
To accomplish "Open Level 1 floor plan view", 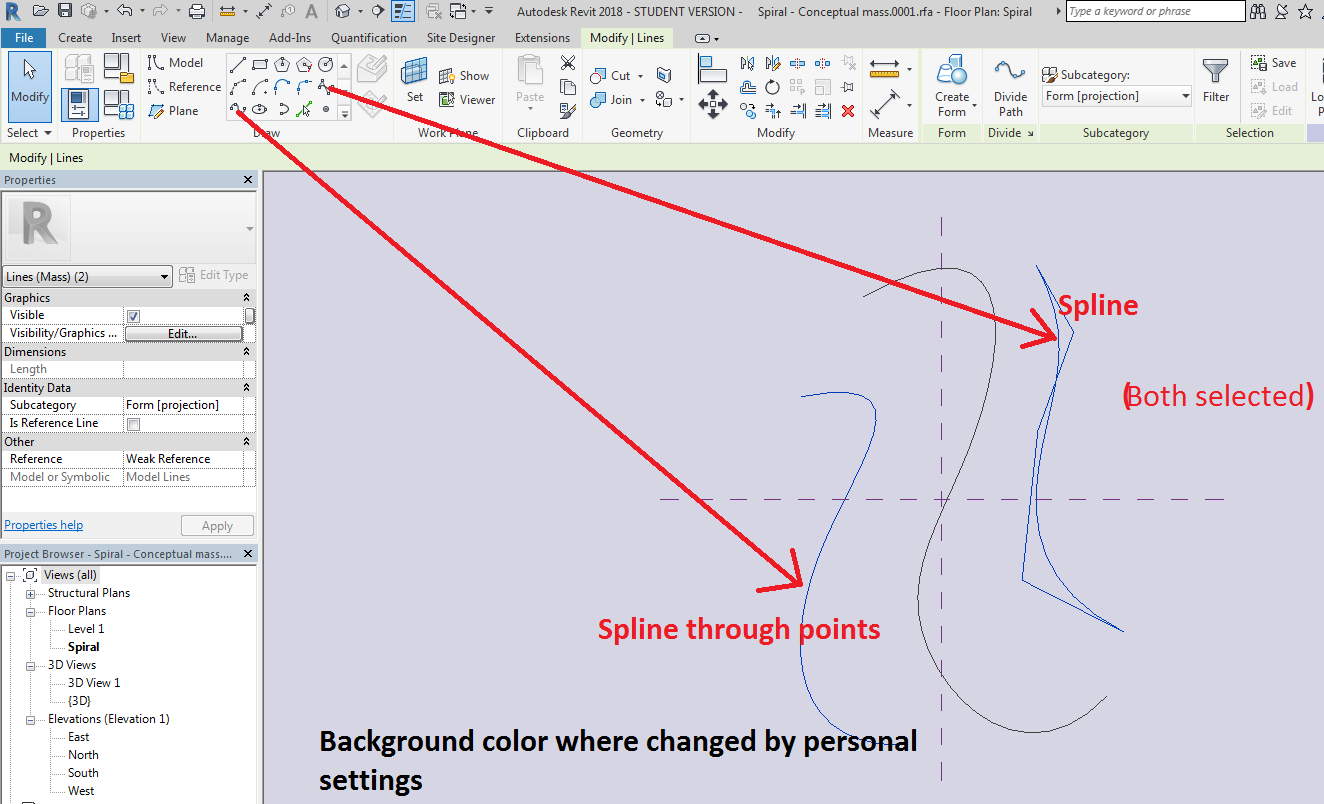I will pos(86,629).
